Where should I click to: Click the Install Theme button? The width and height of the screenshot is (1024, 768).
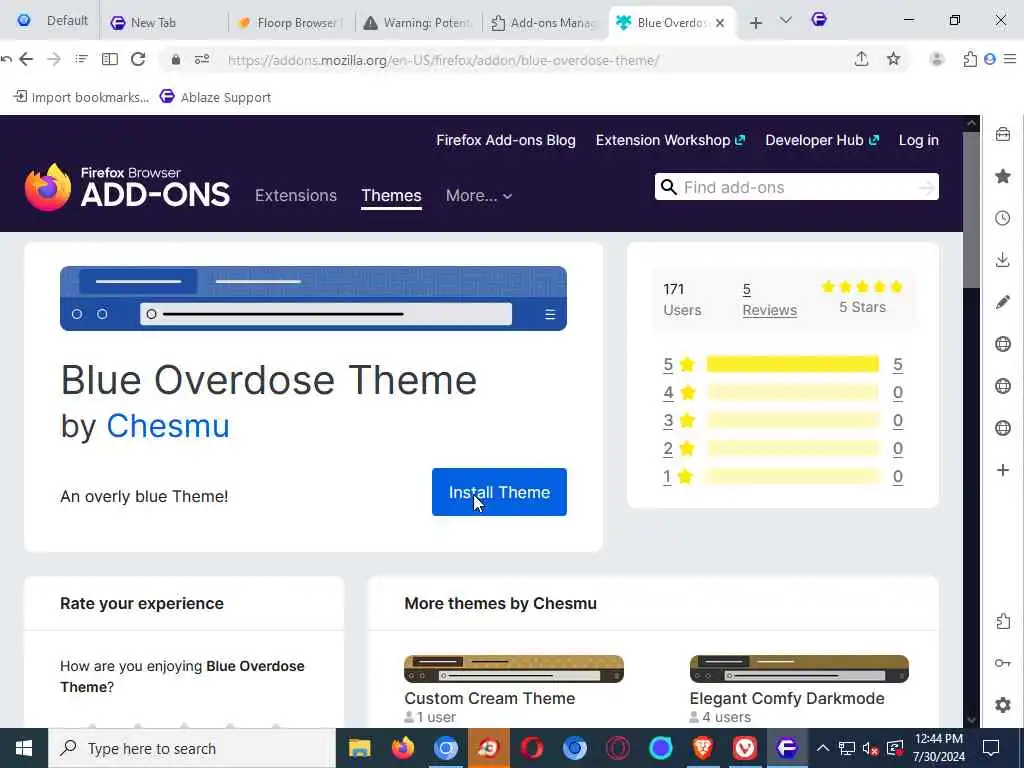click(499, 492)
